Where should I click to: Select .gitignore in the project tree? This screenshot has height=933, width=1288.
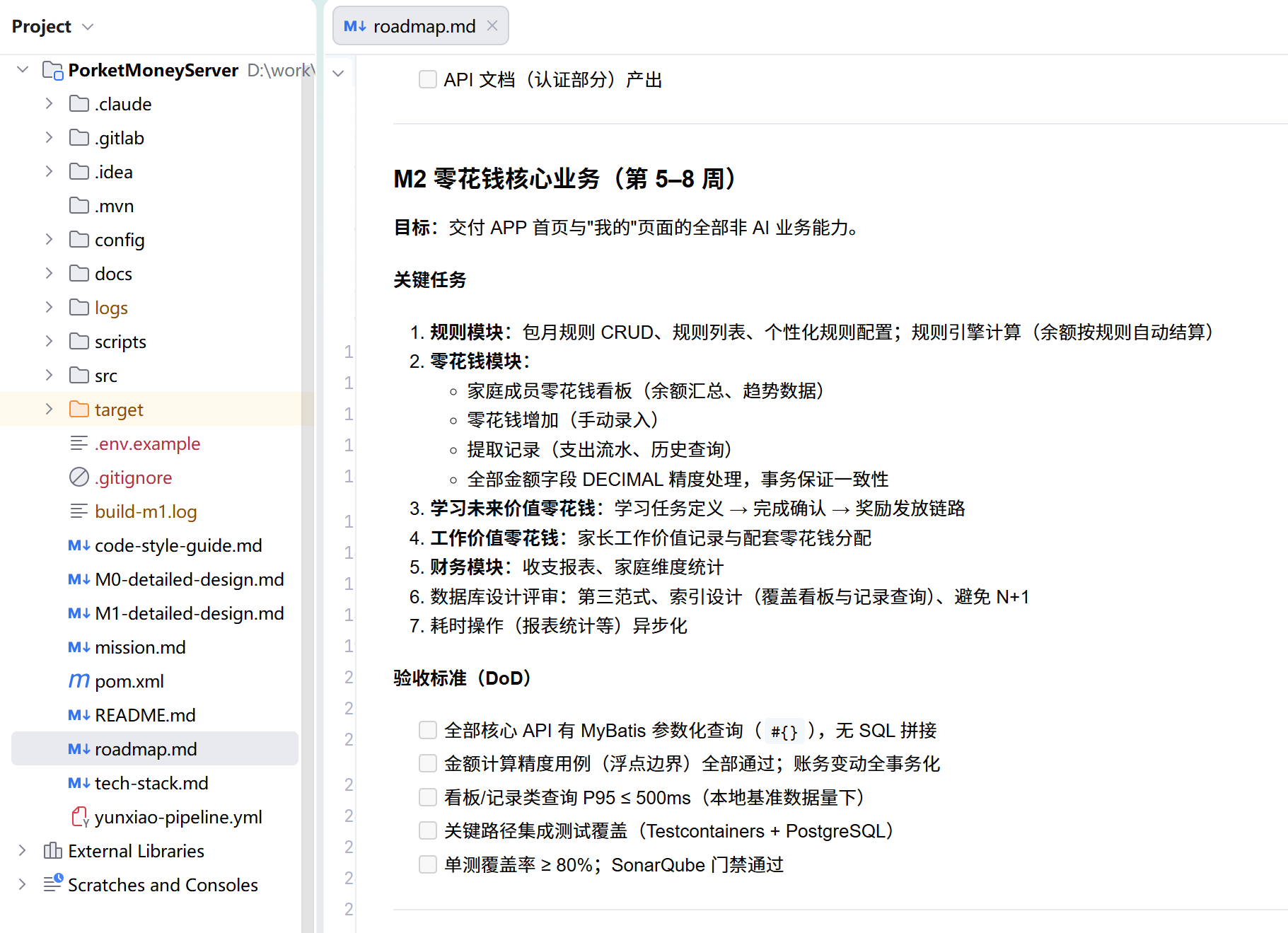(133, 477)
